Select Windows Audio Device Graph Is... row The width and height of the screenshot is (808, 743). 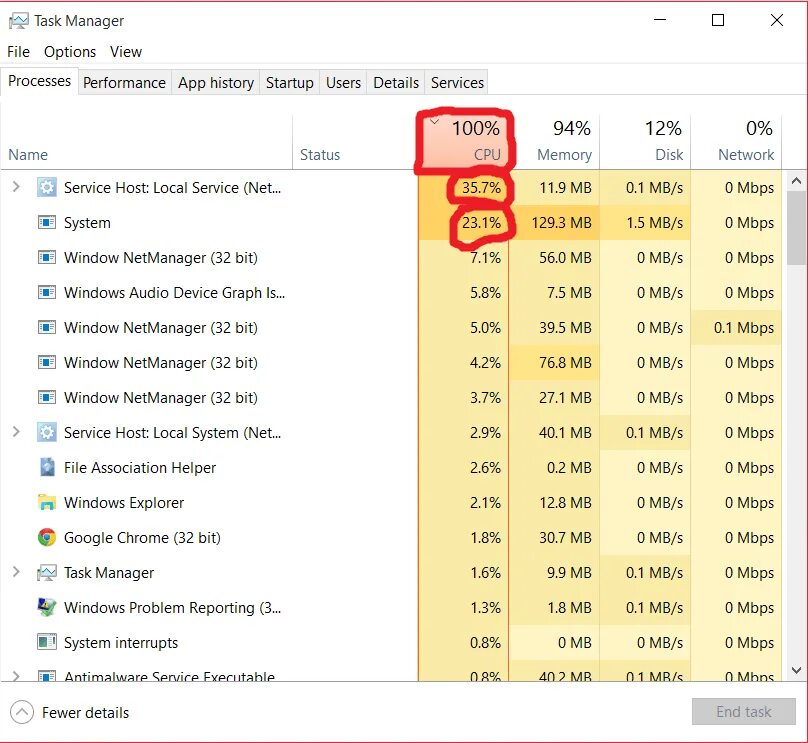point(391,293)
